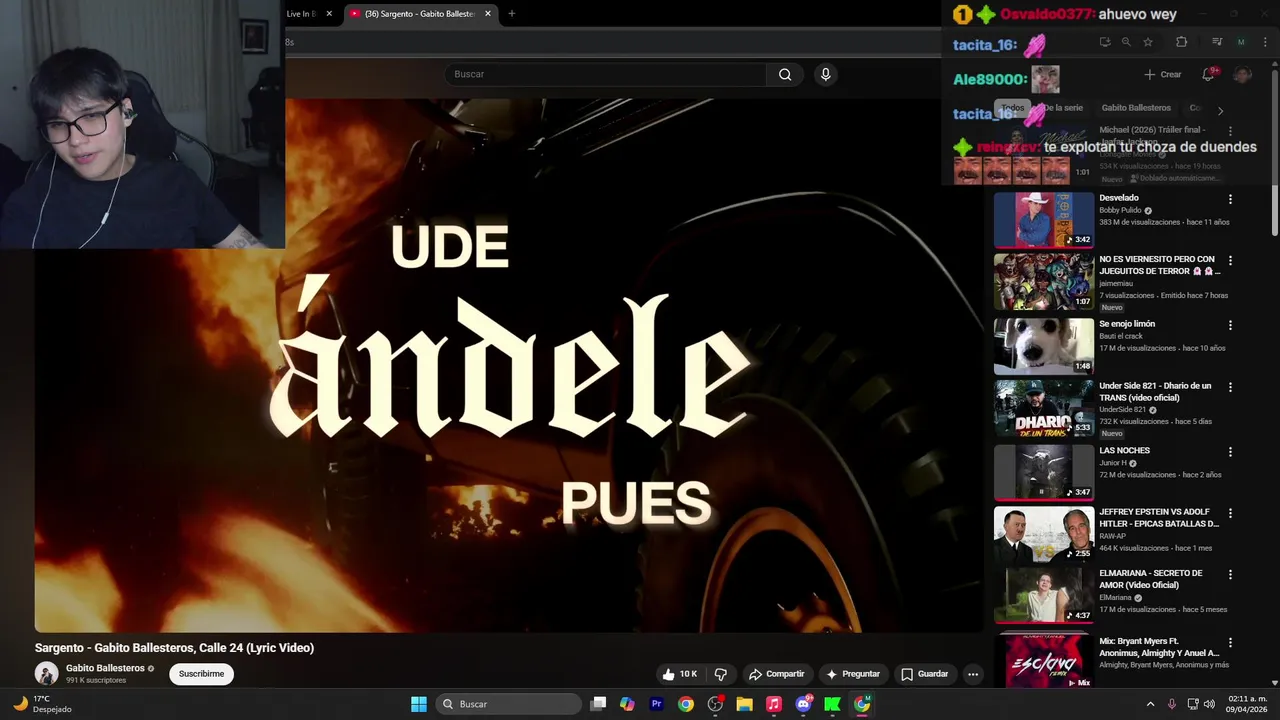
Task: Click the Crear button
Action: click(x=1162, y=74)
